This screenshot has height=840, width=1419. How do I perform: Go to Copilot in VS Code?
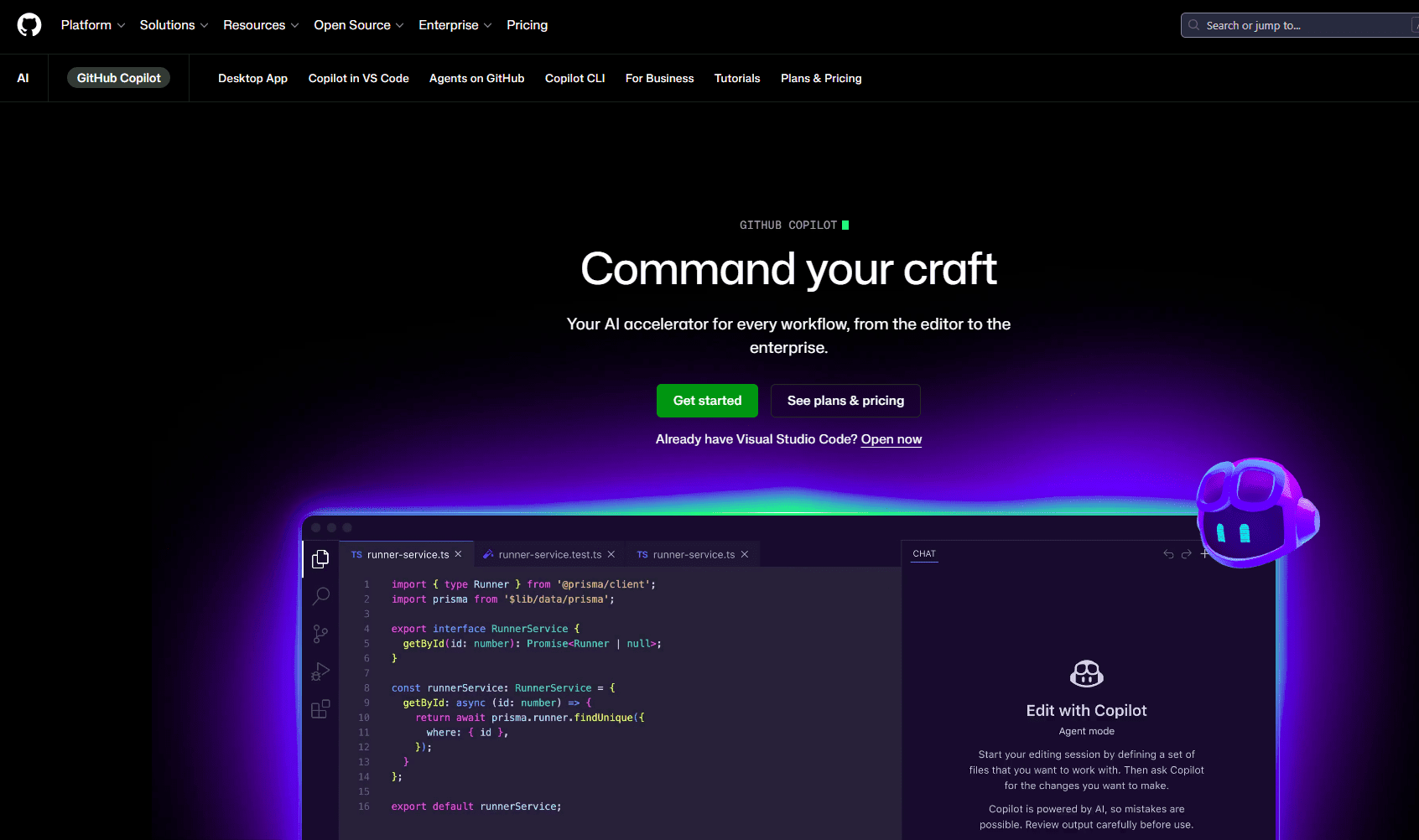tap(358, 78)
